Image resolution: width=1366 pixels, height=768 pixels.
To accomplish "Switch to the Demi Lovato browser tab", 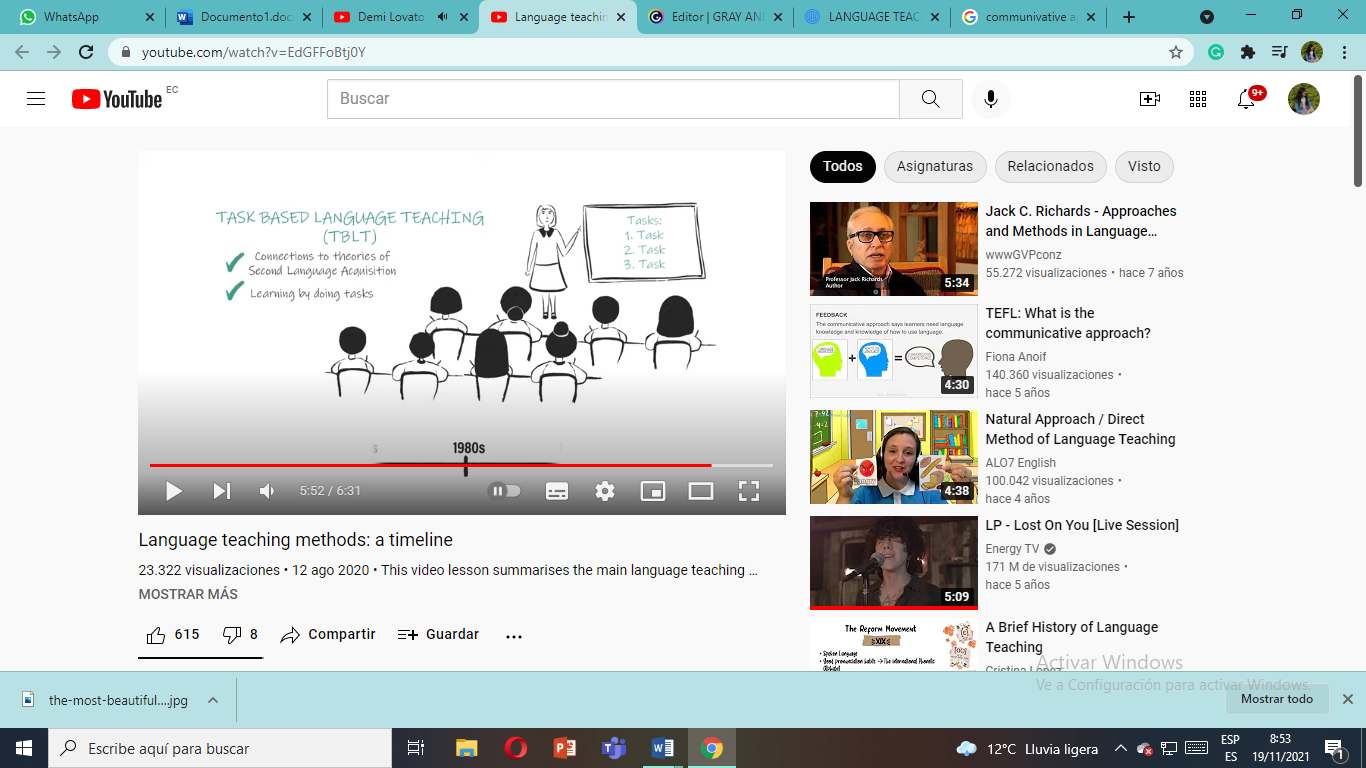I will [x=401, y=17].
